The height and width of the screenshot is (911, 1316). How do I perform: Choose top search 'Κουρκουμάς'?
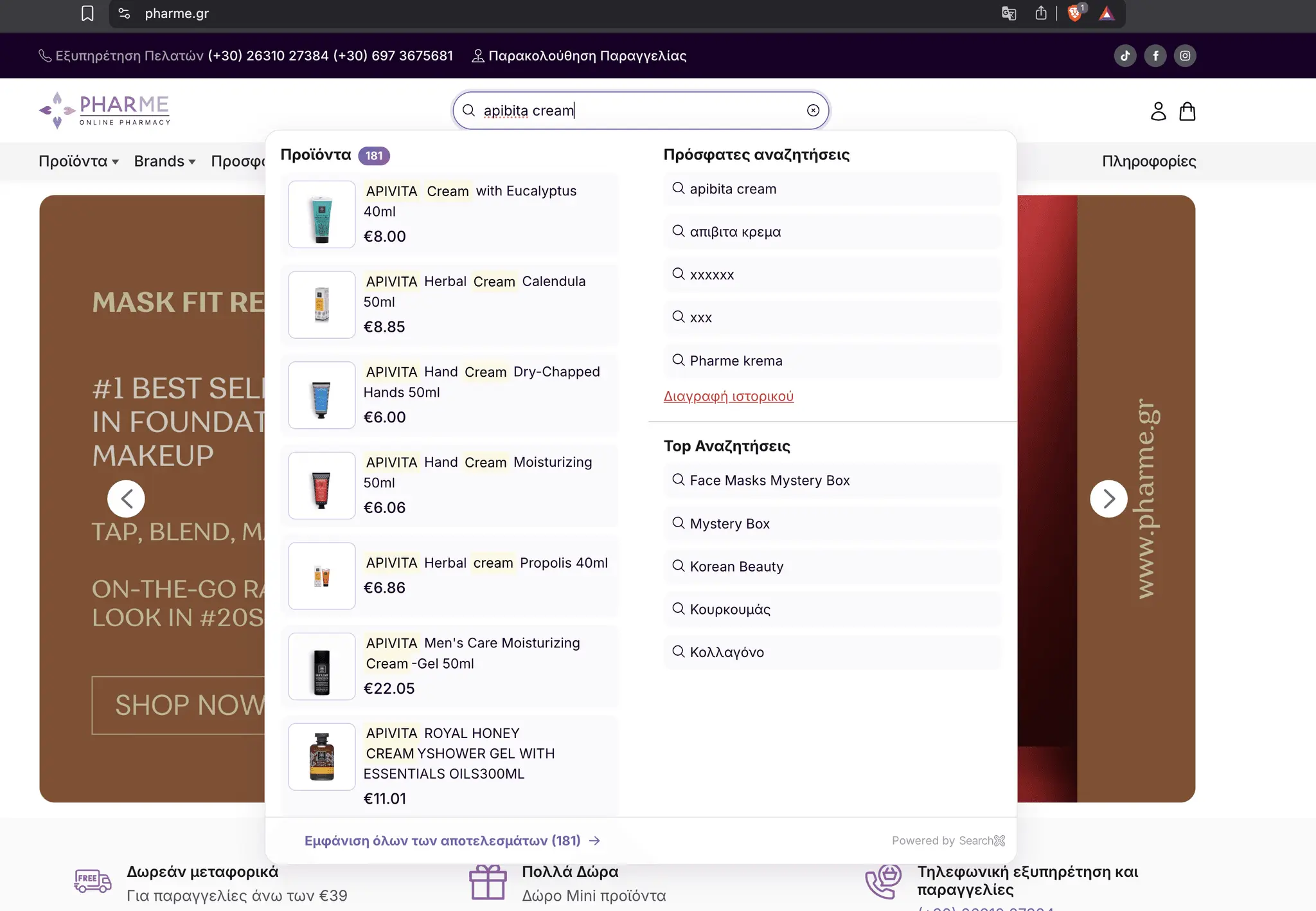coord(833,609)
